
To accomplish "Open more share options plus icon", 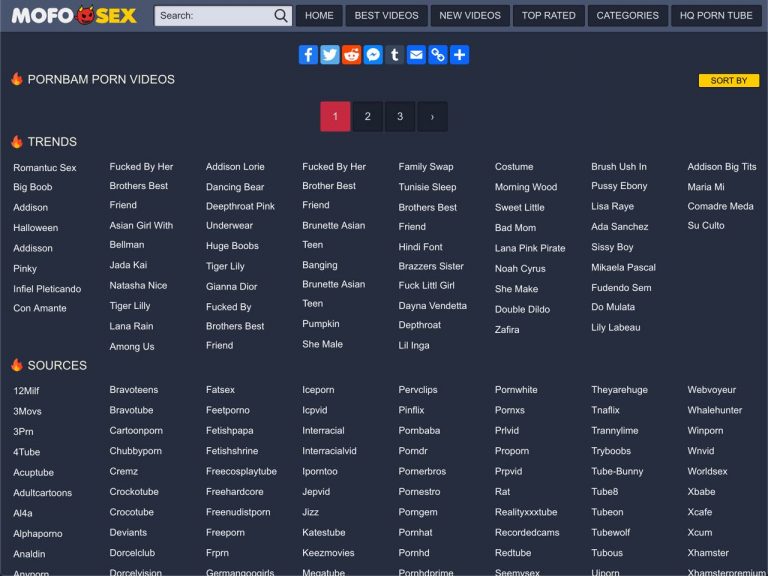I will point(459,54).
